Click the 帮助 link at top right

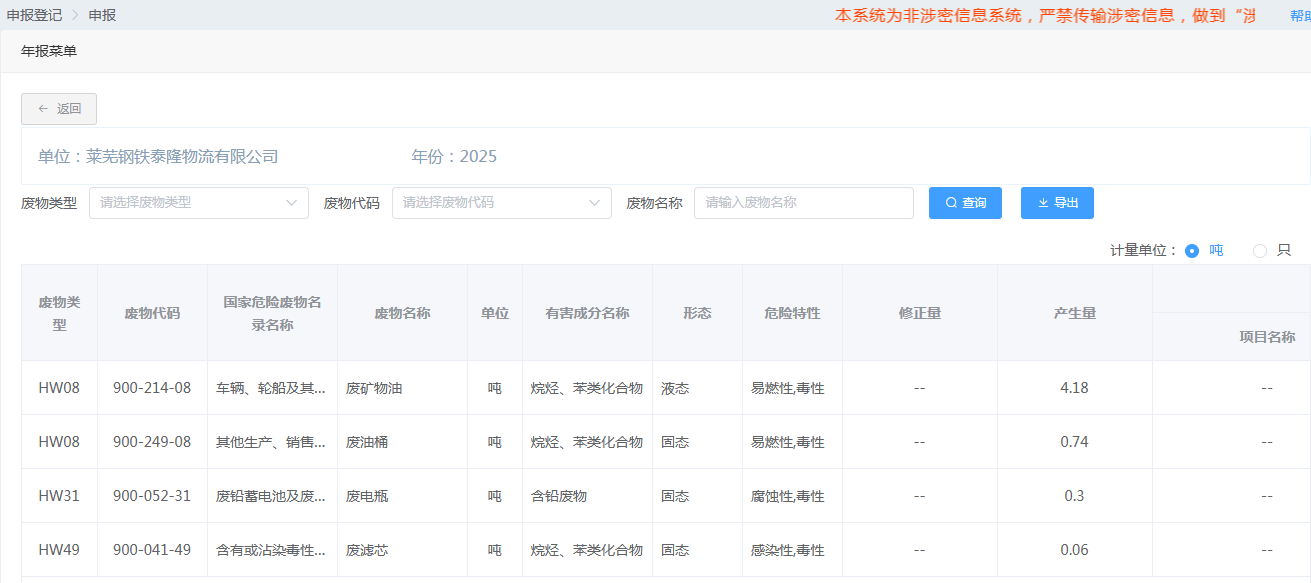tap(1299, 15)
